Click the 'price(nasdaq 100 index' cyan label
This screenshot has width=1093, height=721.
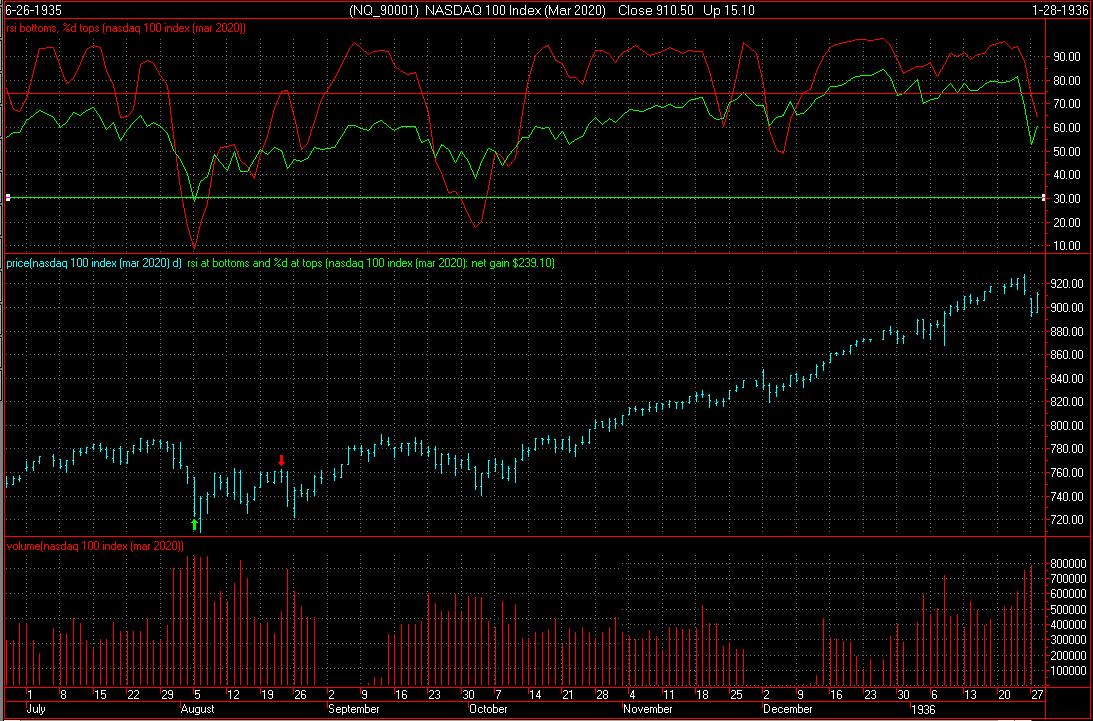click(x=94, y=263)
